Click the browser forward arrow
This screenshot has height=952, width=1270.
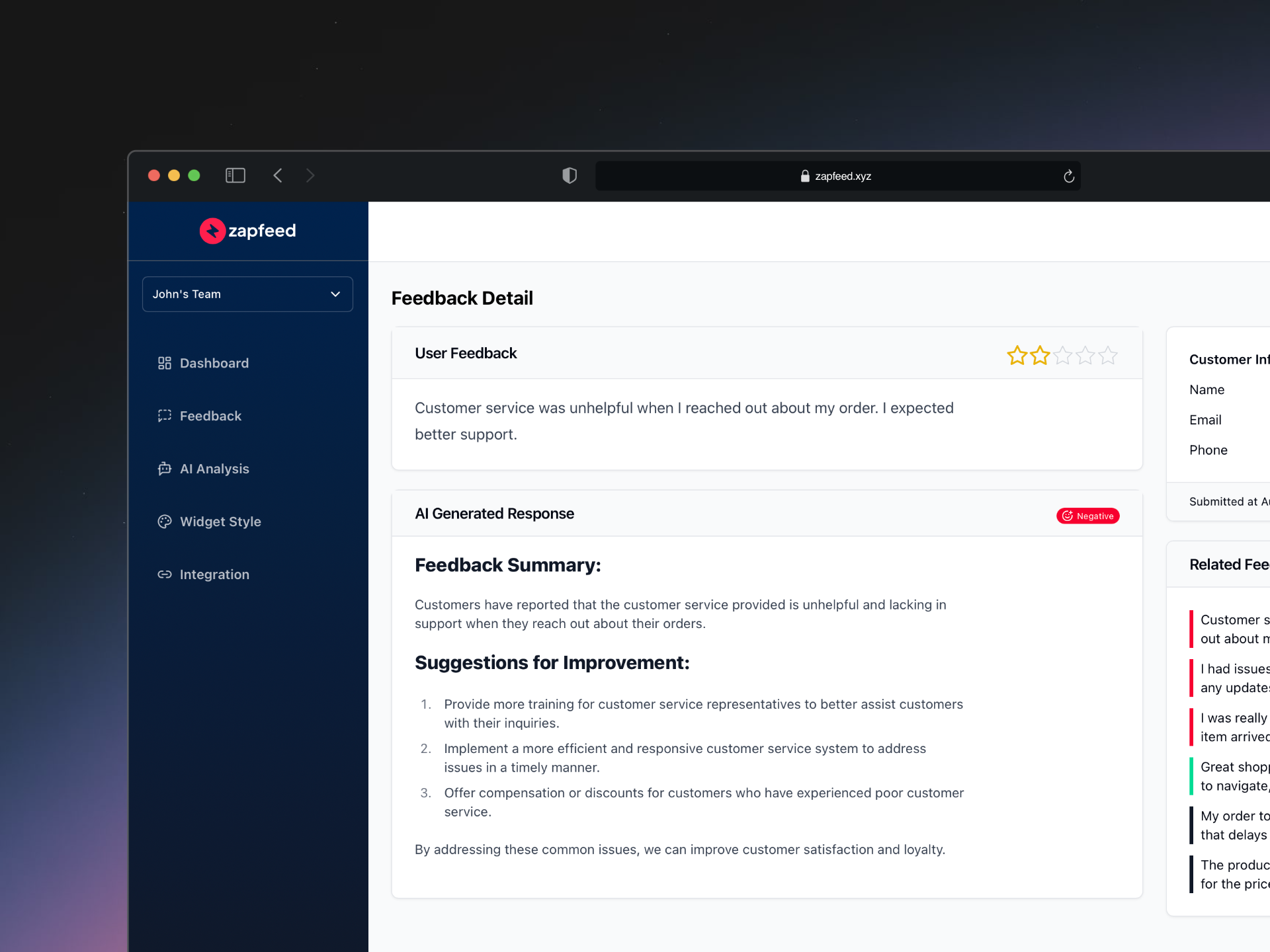310,175
